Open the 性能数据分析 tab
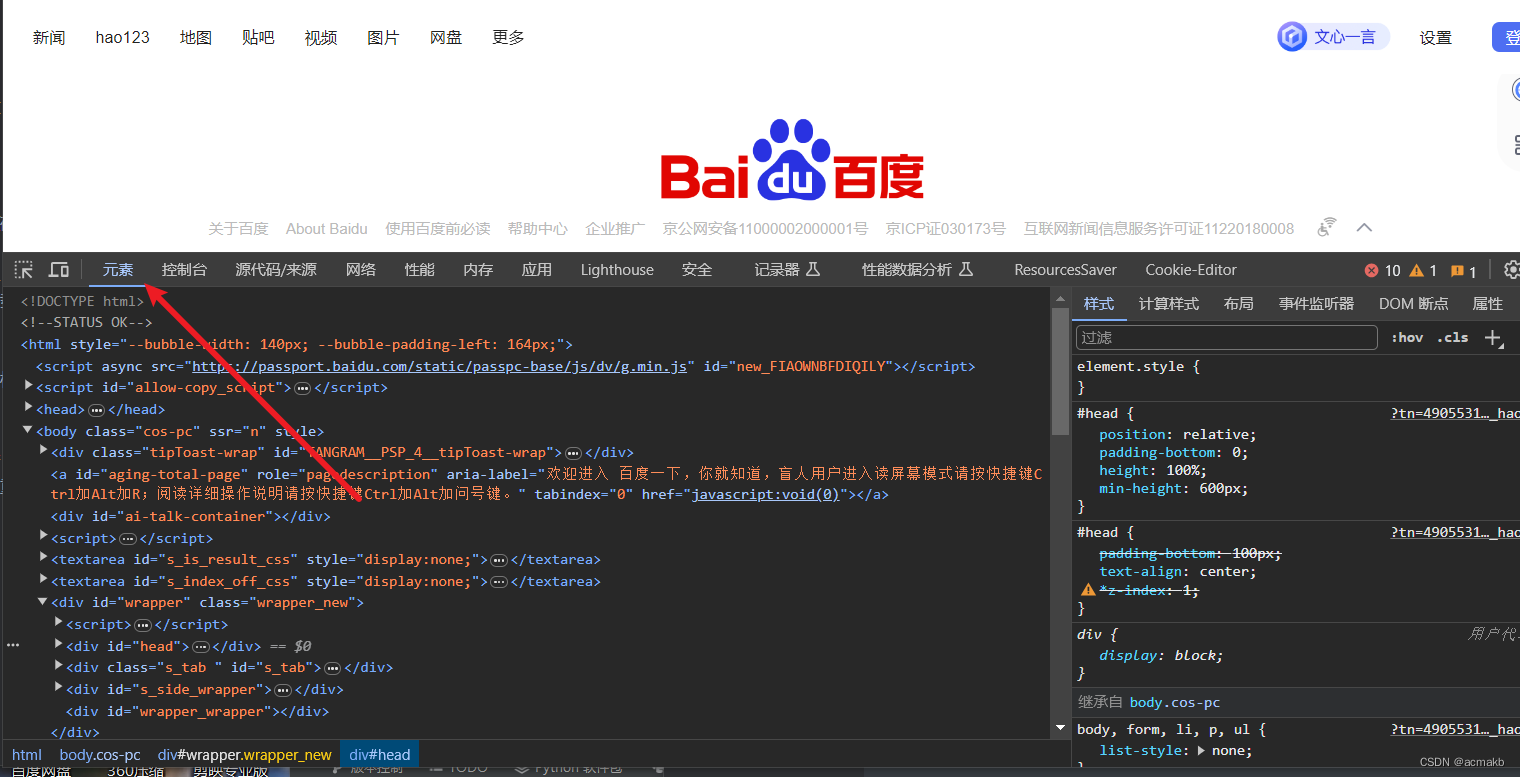1520x777 pixels. point(918,270)
